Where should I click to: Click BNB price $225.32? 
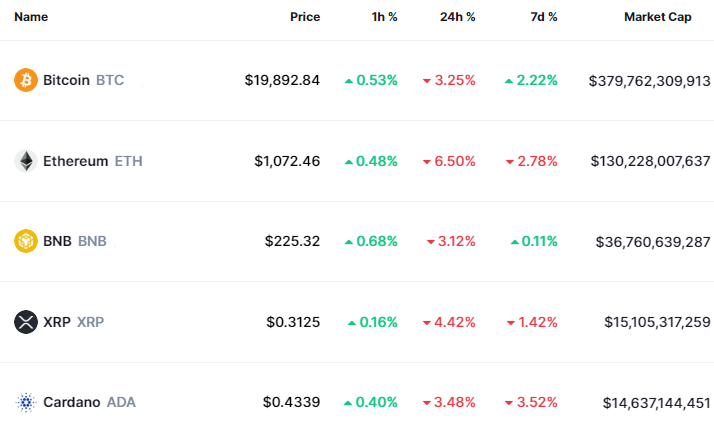pos(292,241)
